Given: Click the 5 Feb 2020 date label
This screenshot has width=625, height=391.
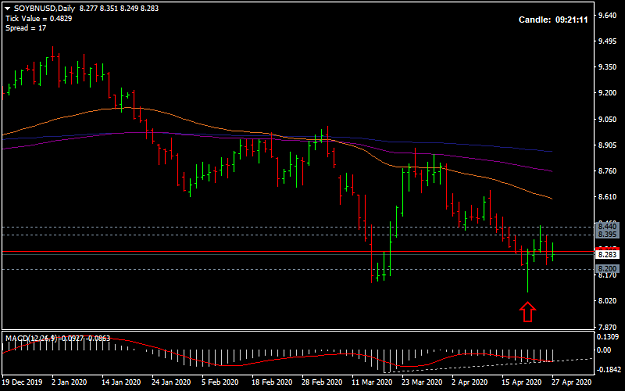Looking at the screenshot, I should coord(220,382).
